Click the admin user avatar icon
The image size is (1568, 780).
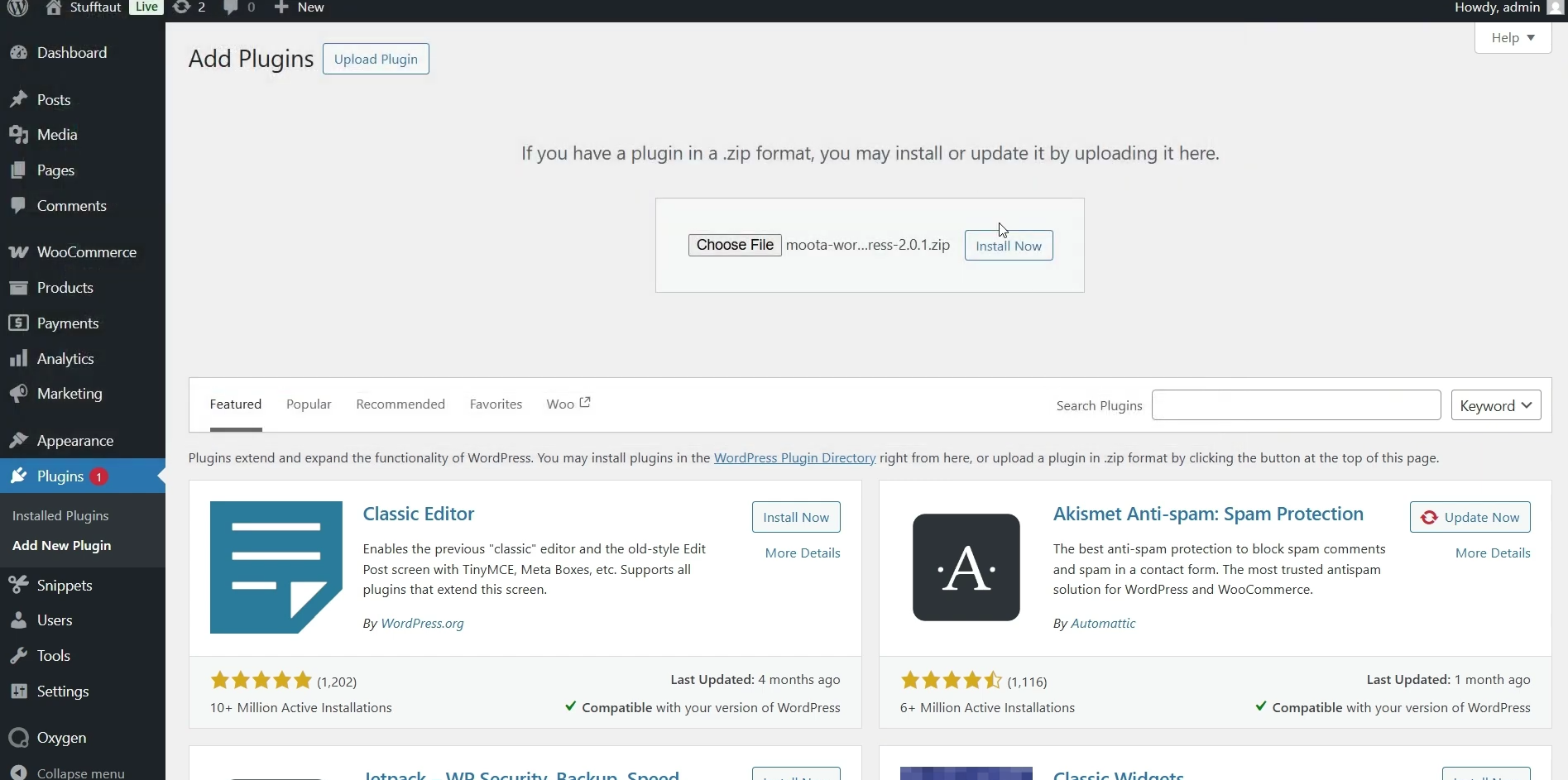(1555, 7)
